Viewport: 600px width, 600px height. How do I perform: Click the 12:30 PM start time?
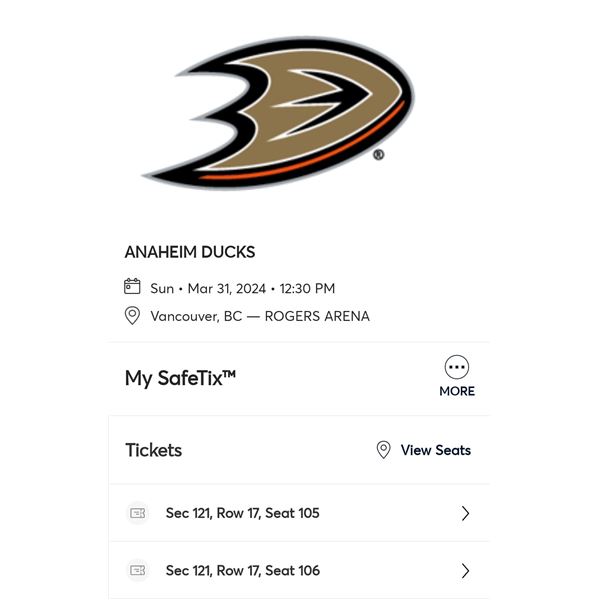[307, 288]
